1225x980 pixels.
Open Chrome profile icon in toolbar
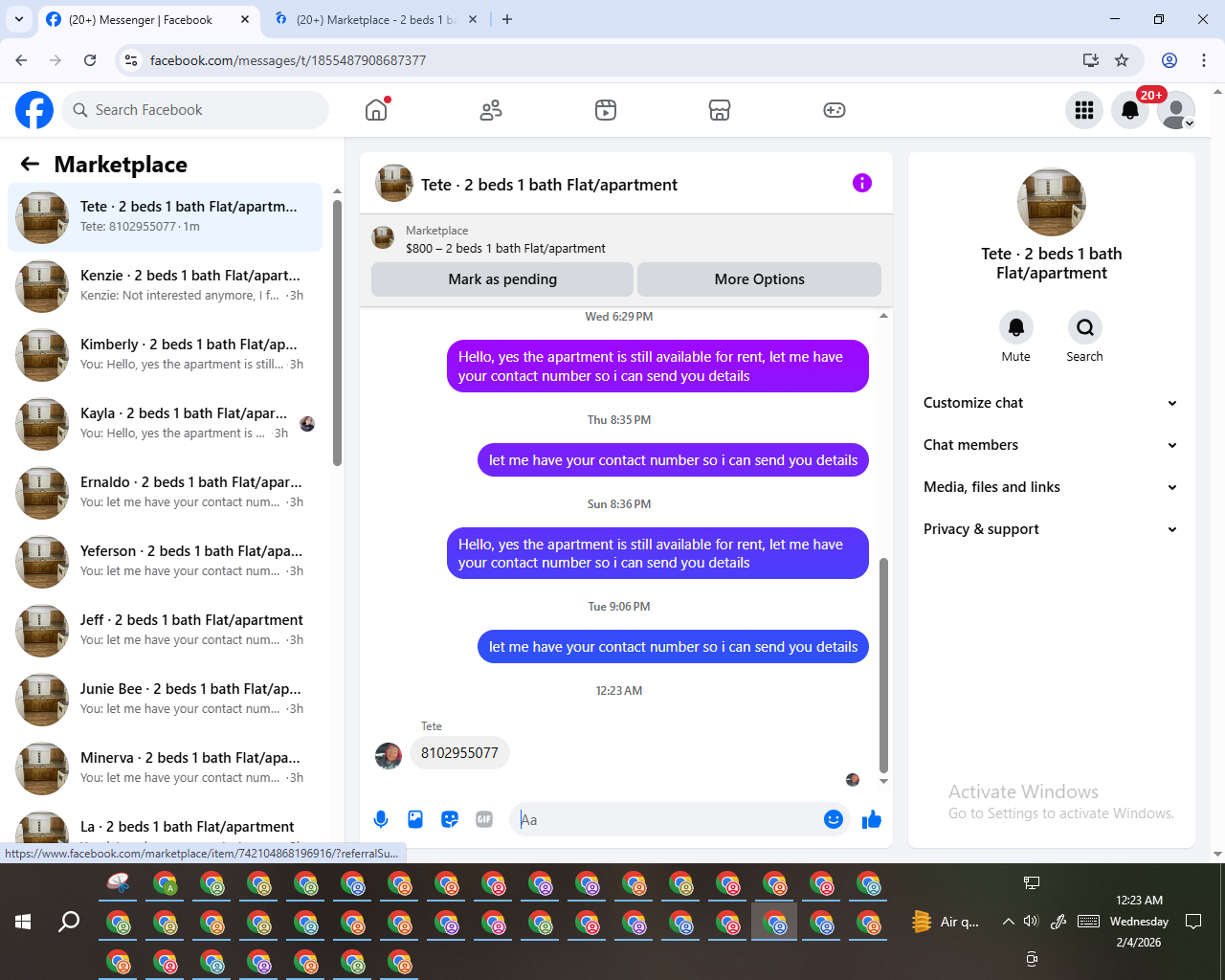click(1169, 60)
